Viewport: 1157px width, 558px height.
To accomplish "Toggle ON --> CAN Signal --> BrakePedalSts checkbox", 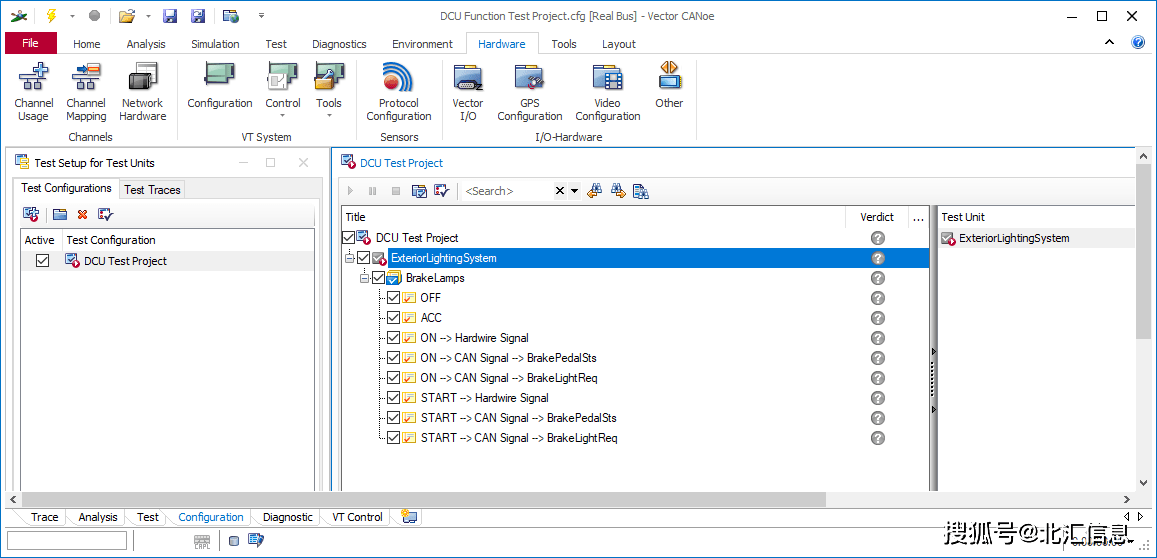I will click(x=393, y=357).
